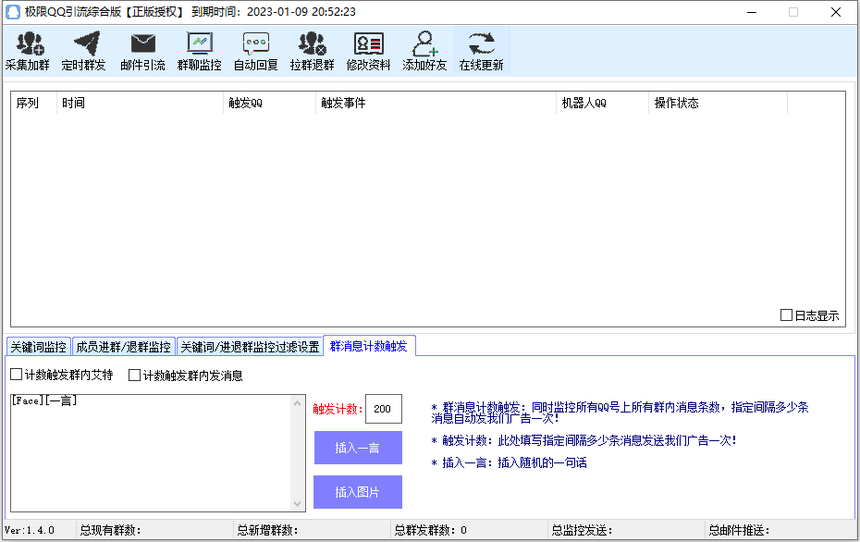Switch to the 关键词监控 tab
Viewport: 860px width, 542px height.
pos(38,347)
